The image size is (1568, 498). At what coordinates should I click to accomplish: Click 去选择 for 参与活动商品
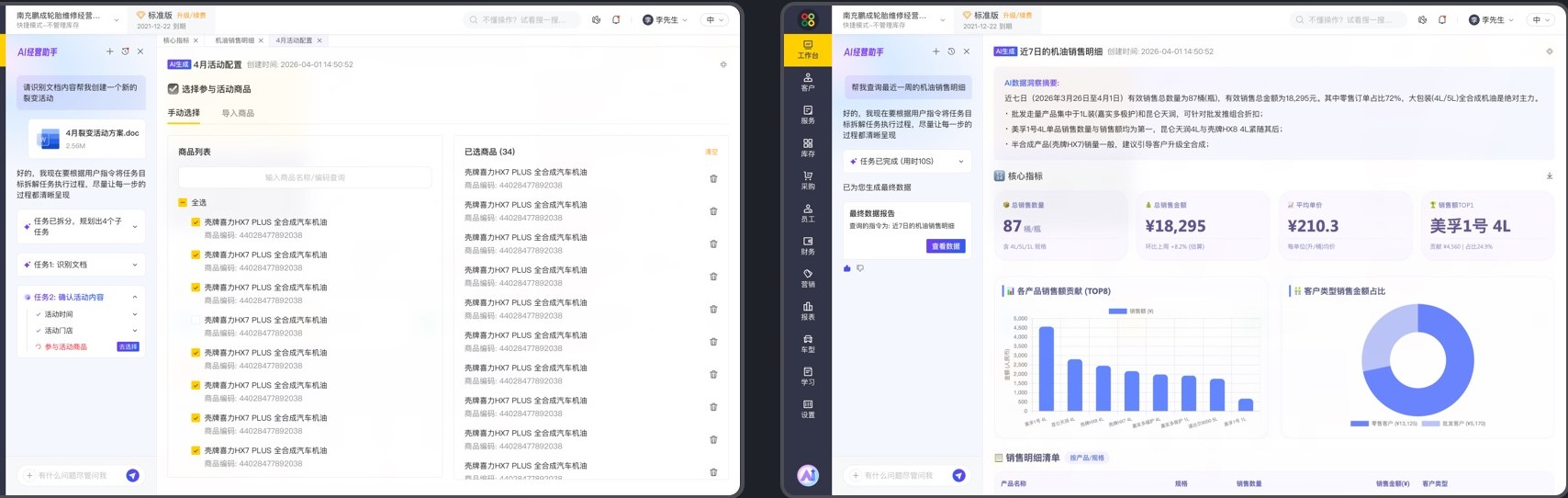129,346
